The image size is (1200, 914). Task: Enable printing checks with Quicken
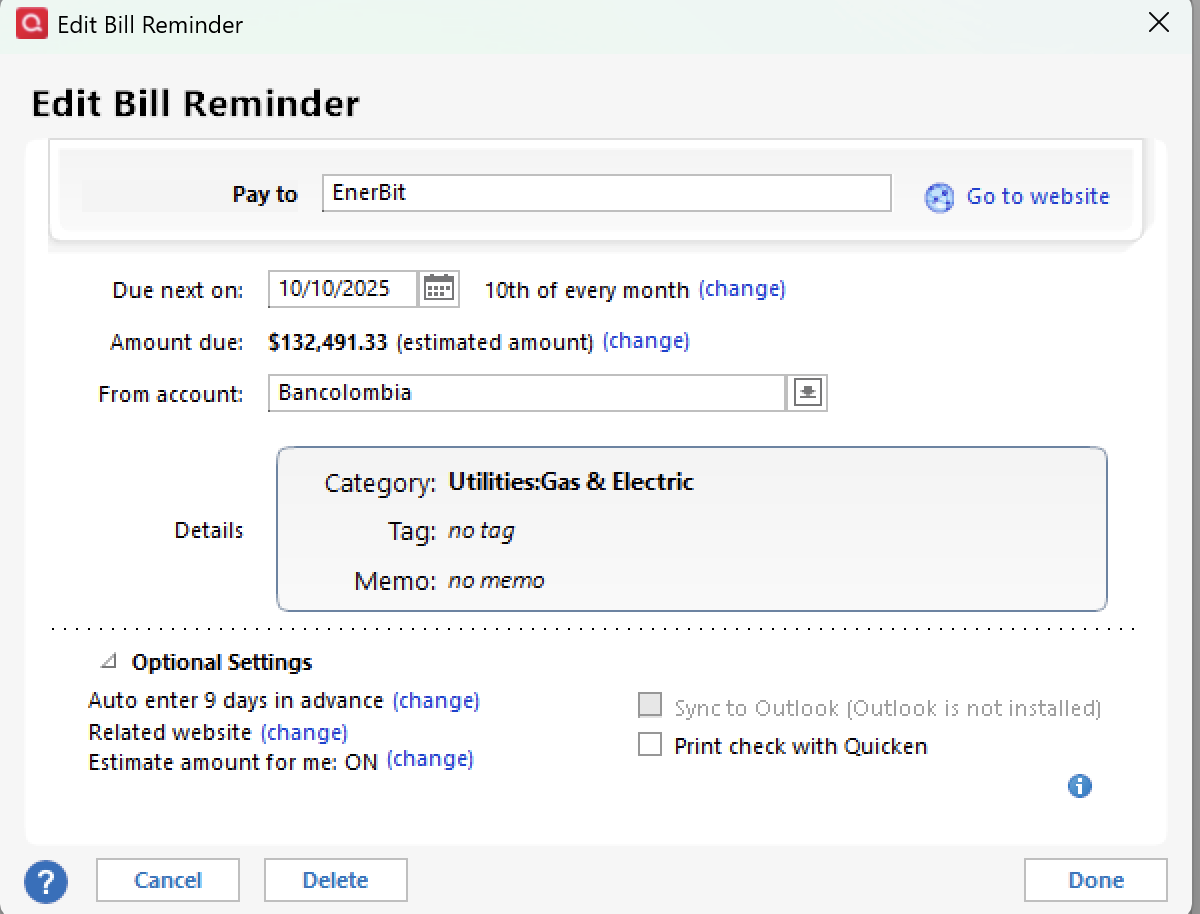pyautogui.click(x=650, y=745)
